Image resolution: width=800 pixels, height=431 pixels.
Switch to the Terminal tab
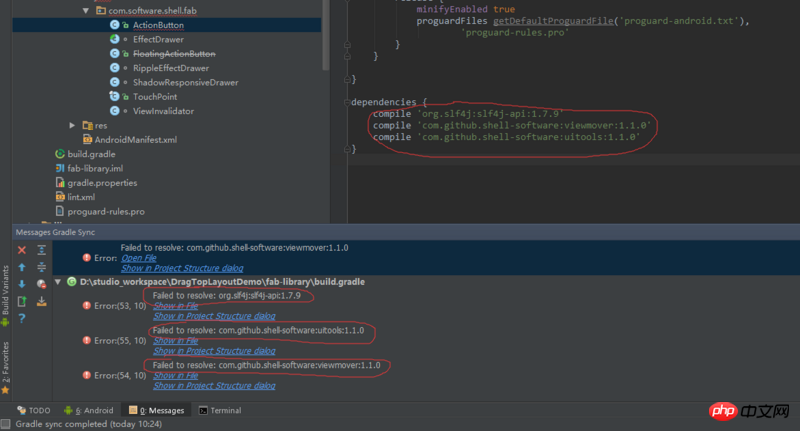219,410
